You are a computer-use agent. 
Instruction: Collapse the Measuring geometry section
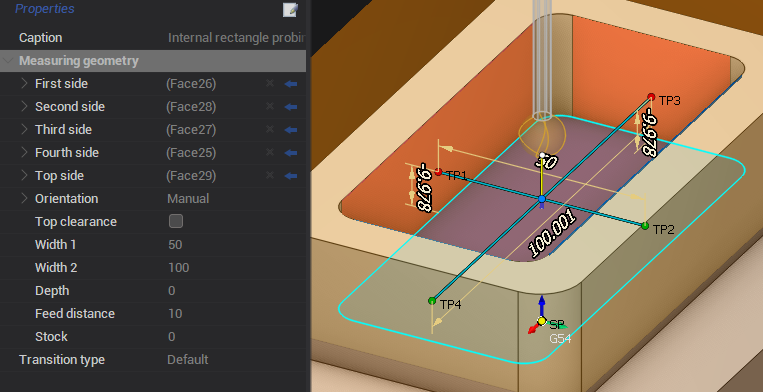tap(7, 61)
